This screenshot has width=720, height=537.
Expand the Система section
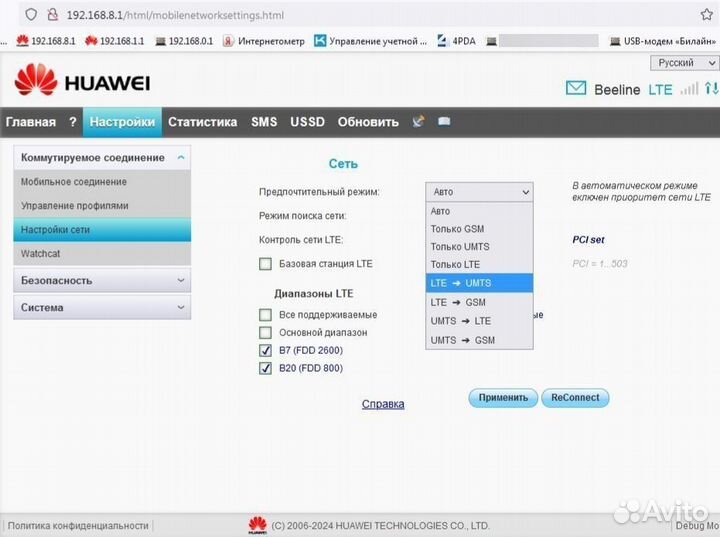[x=102, y=307]
